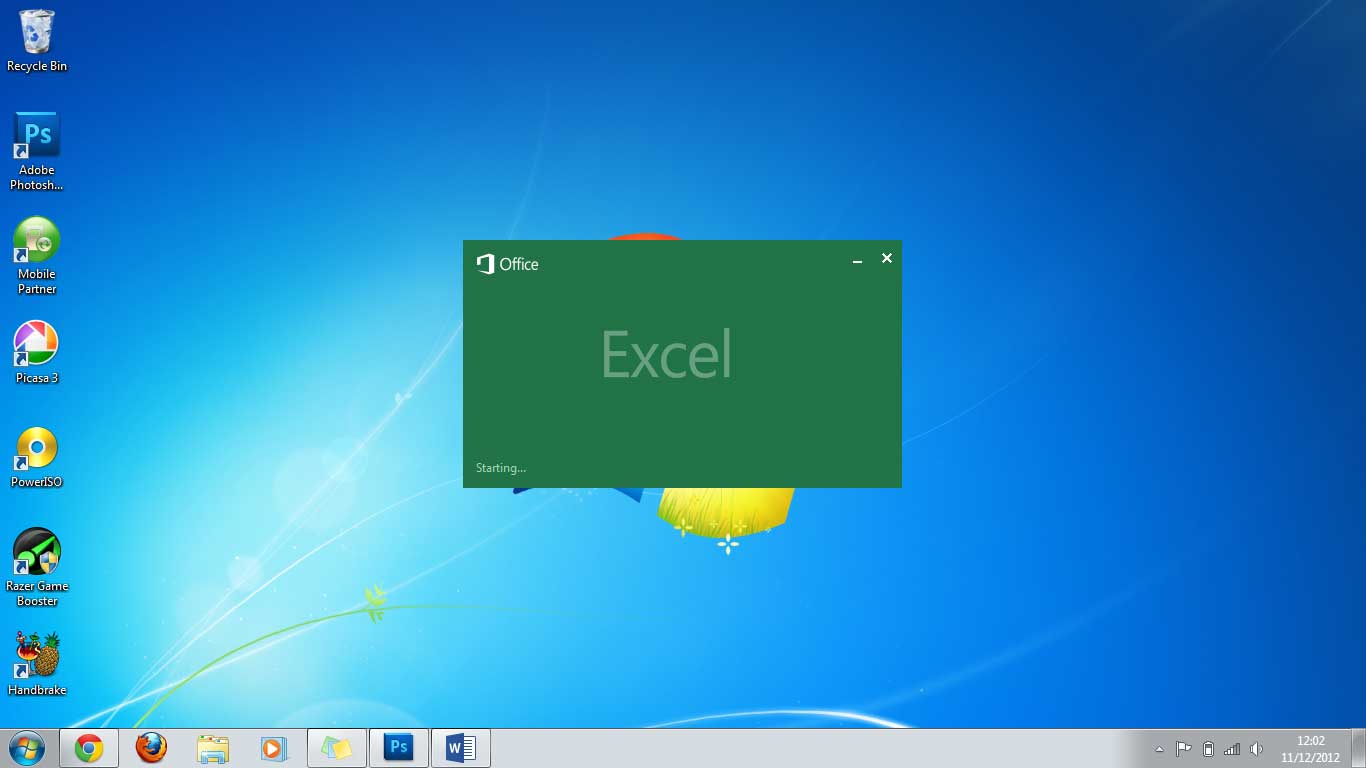Click the Show desktop strip
The image size is (1366, 768).
point(1358,748)
